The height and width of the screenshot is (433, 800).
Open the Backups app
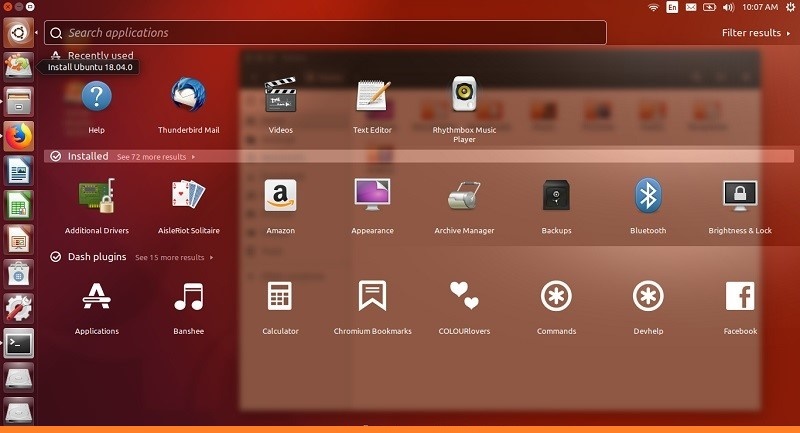click(x=556, y=195)
